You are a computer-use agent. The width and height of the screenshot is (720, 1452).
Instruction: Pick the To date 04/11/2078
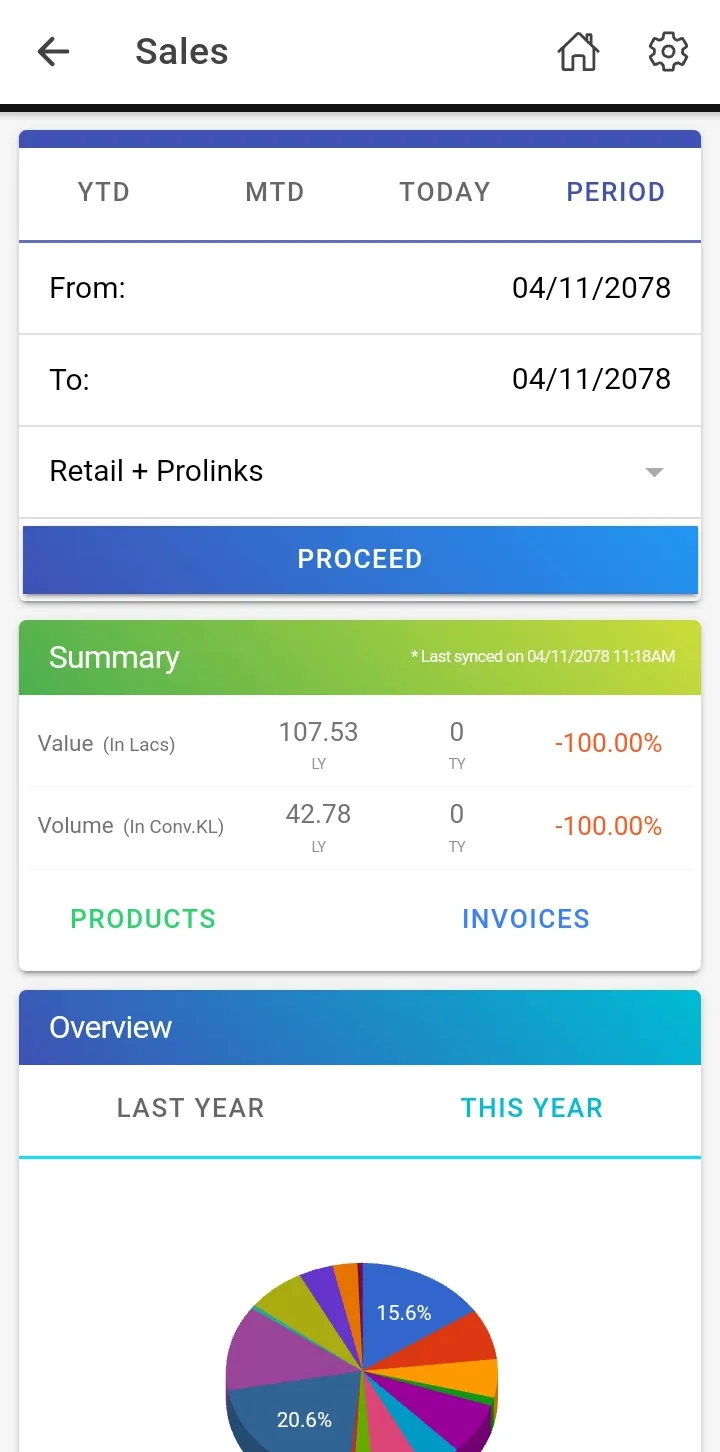point(360,380)
